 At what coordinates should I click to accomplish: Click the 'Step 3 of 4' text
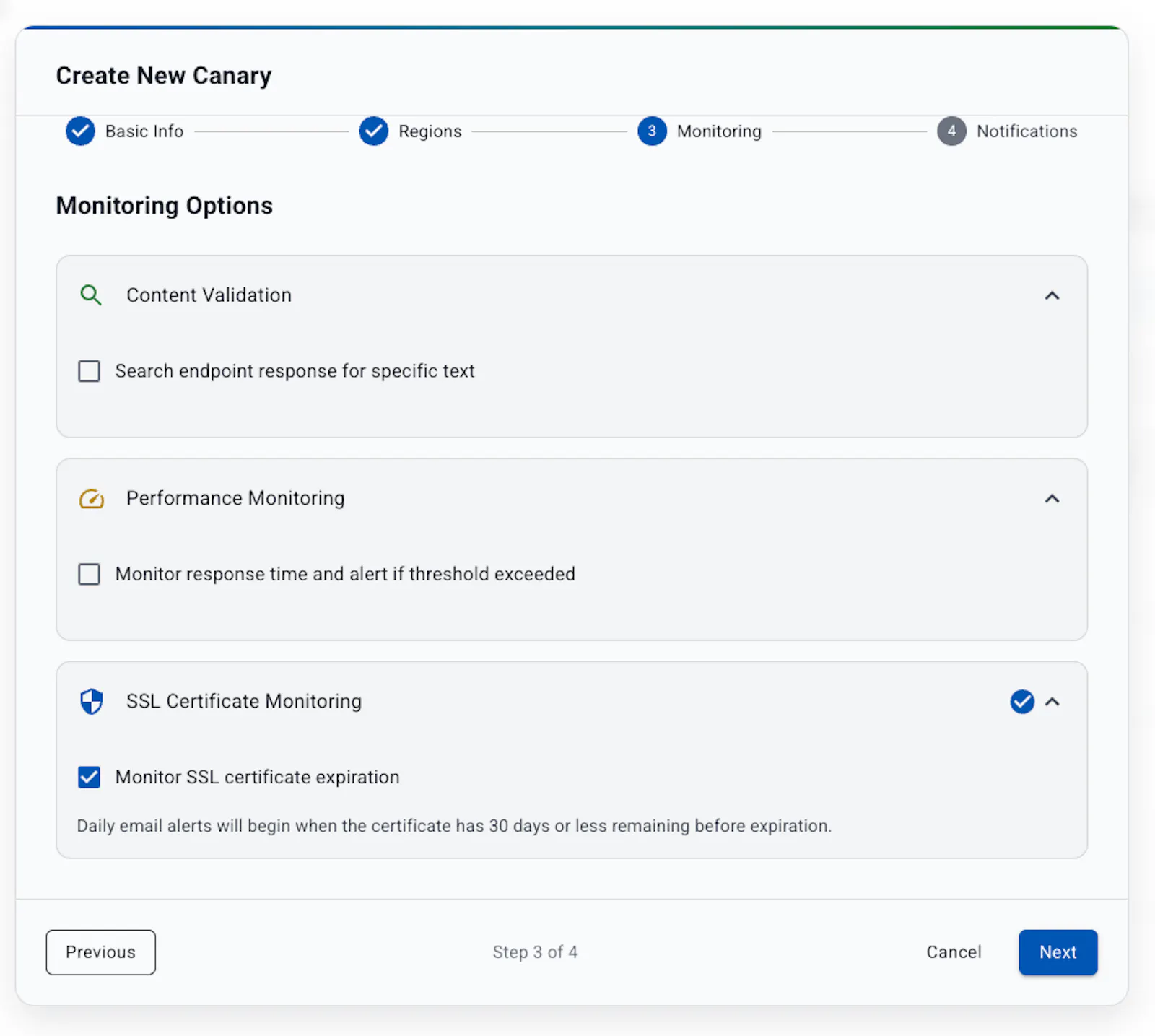click(x=536, y=952)
